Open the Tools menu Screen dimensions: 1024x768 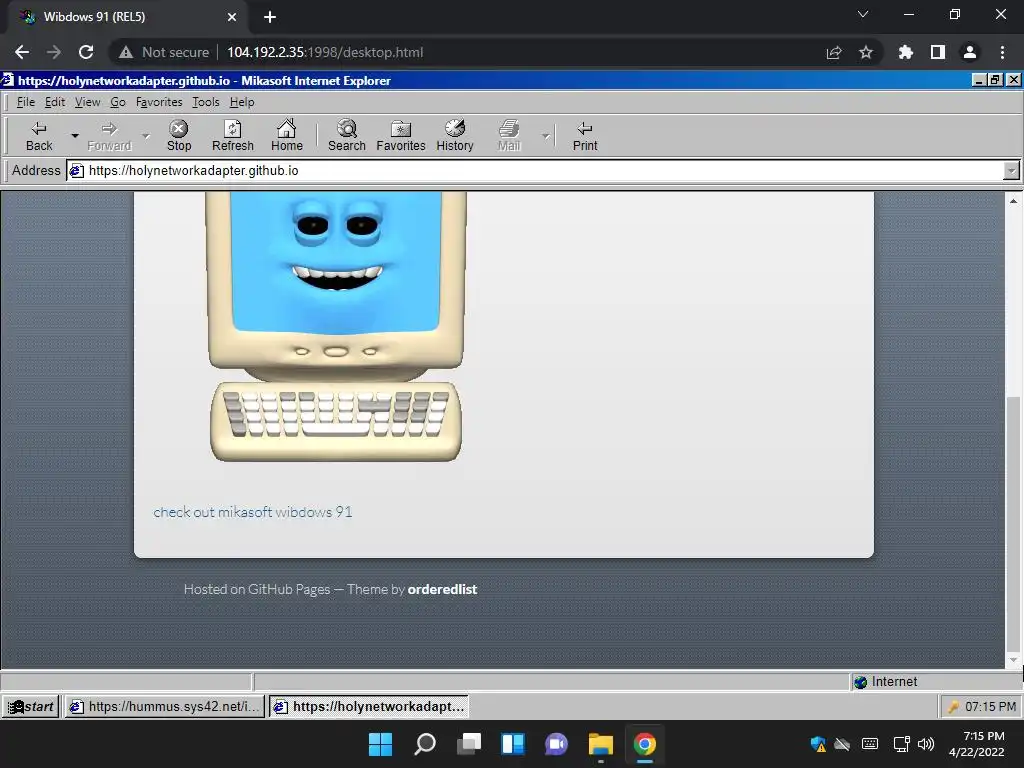206,102
